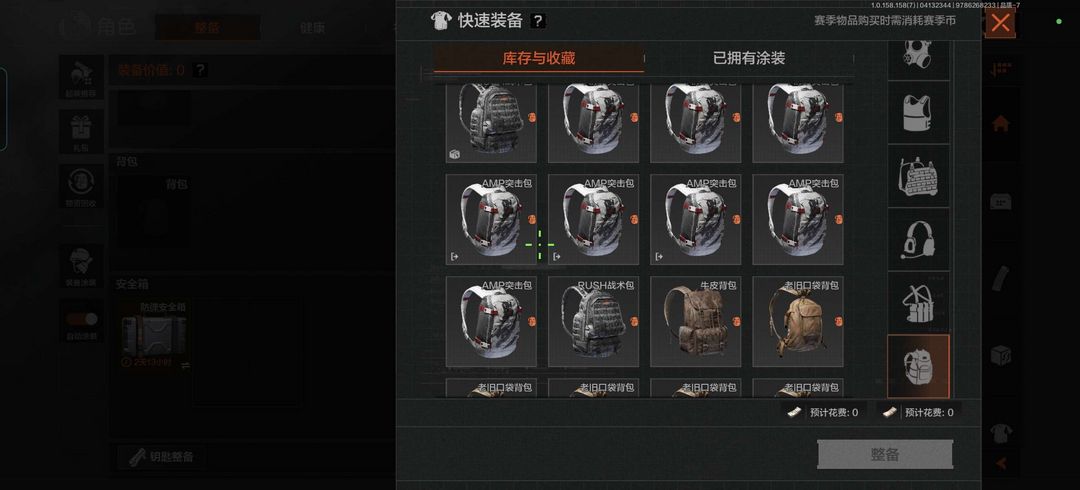Click the swap arrows under 防弹安全箱
The image size is (1080, 490).
[x=185, y=365]
